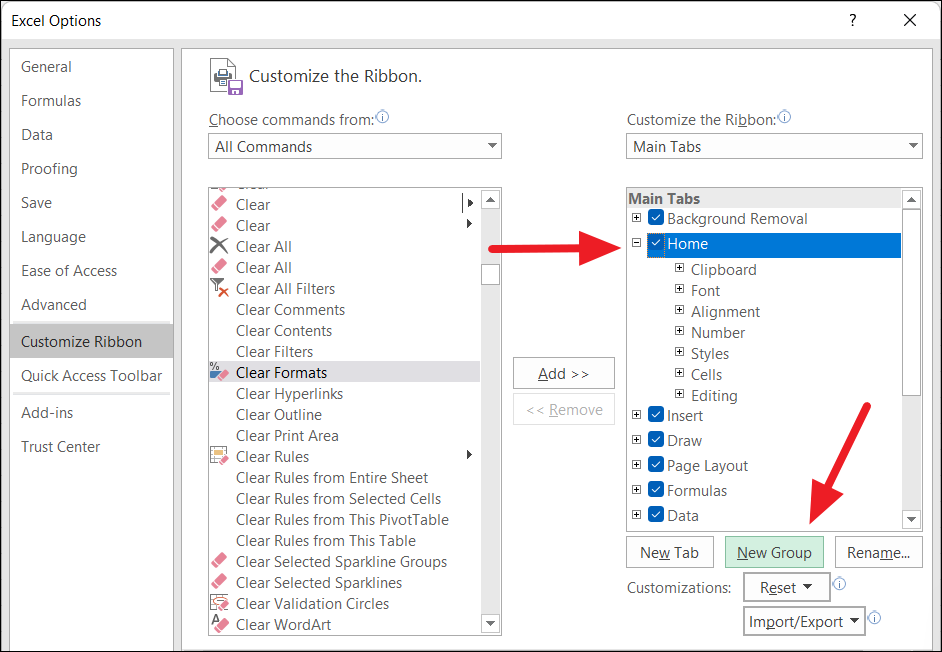Expand the Insert tab node
This screenshot has width=942, height=652.
pyautogui.click(x=636, y=415)
